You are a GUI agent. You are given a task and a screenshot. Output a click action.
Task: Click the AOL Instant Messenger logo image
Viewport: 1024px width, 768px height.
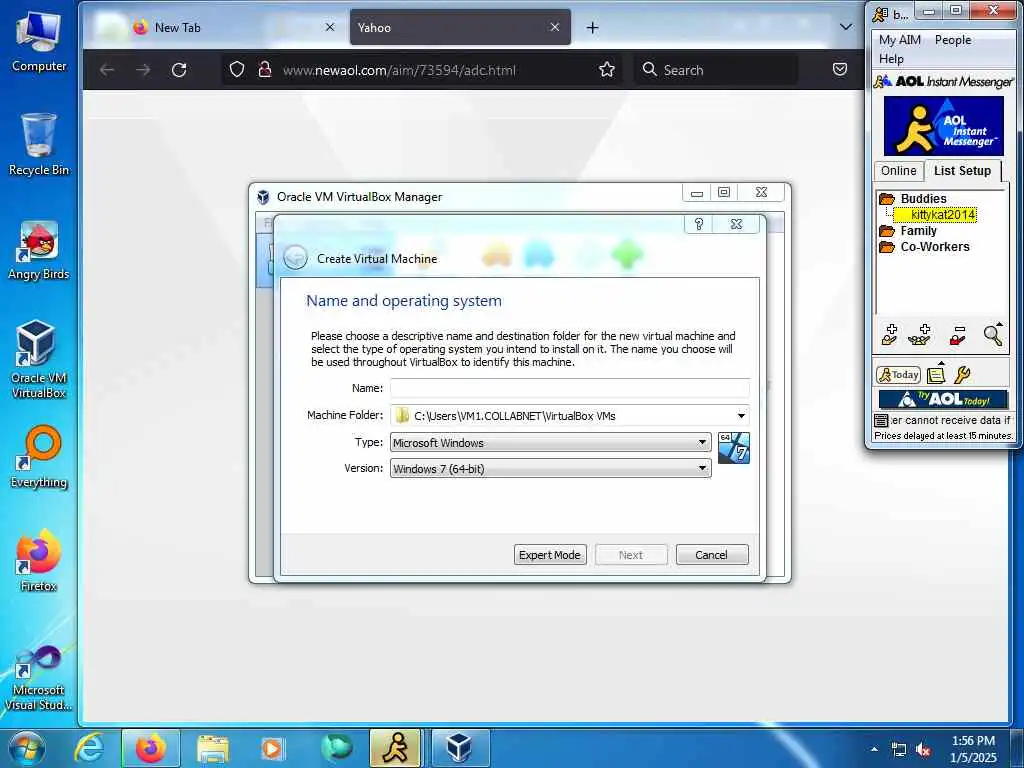coord(944,125)
